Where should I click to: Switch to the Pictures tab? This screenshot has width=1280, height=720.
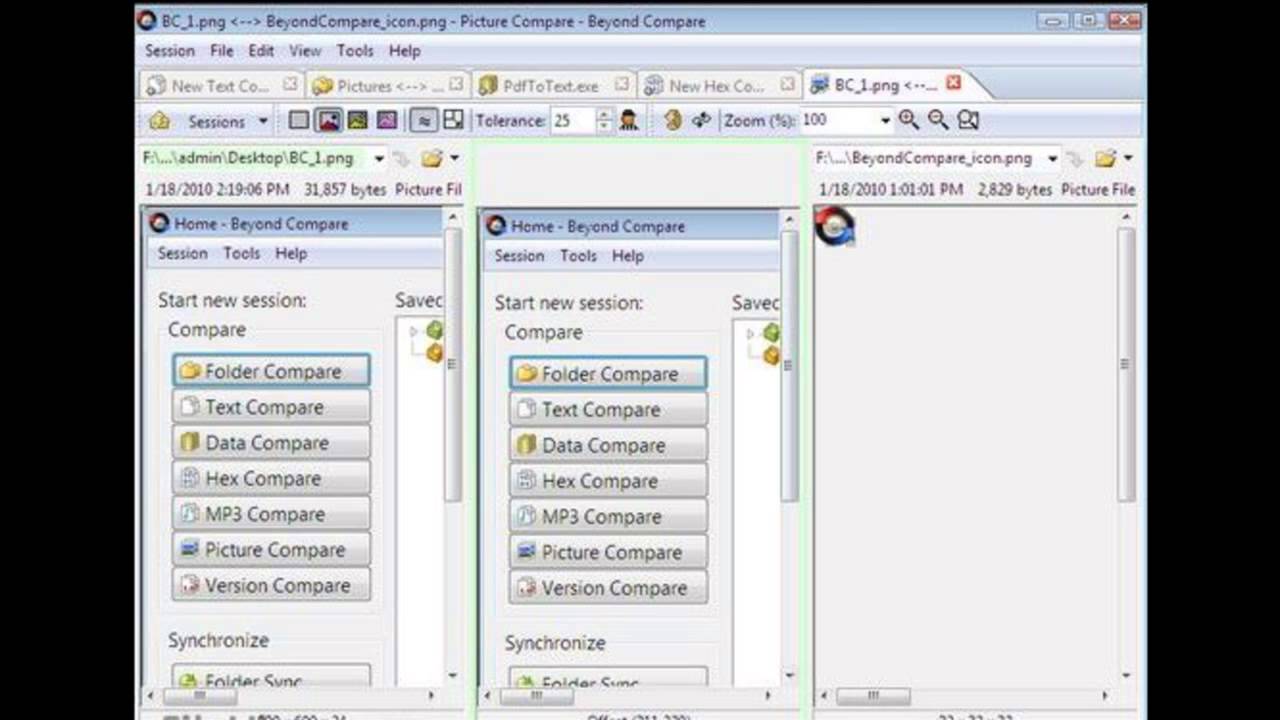[387, 85]
